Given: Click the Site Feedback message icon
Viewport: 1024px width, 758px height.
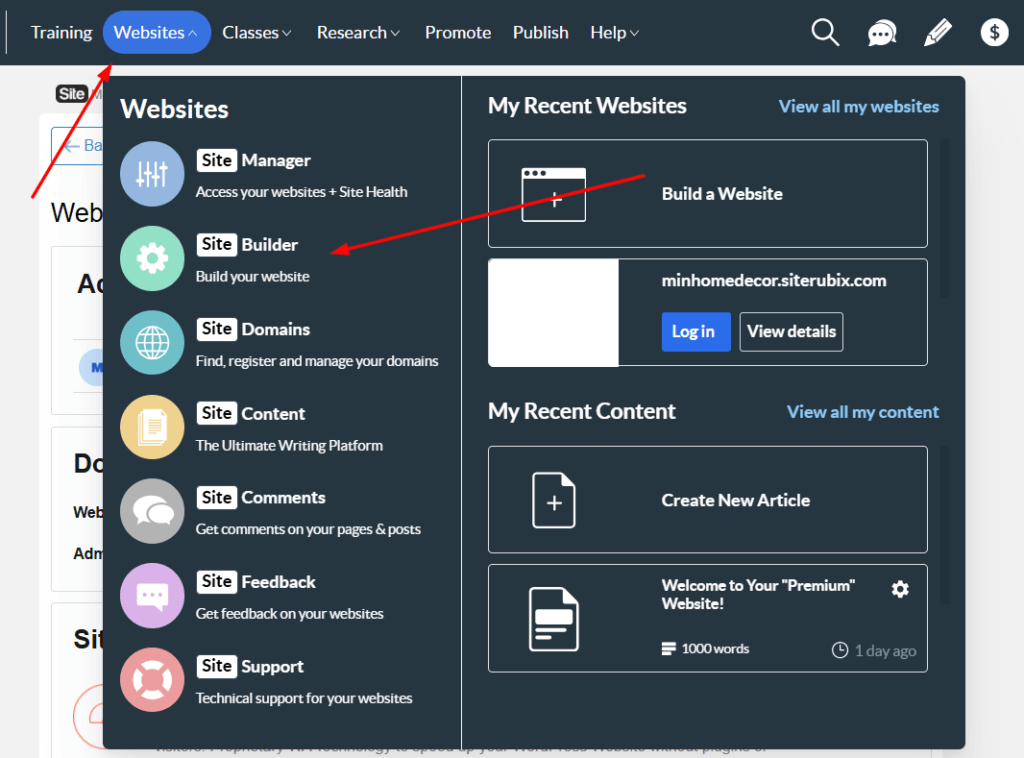Looking at the screenshot, I should click(152, 595).
